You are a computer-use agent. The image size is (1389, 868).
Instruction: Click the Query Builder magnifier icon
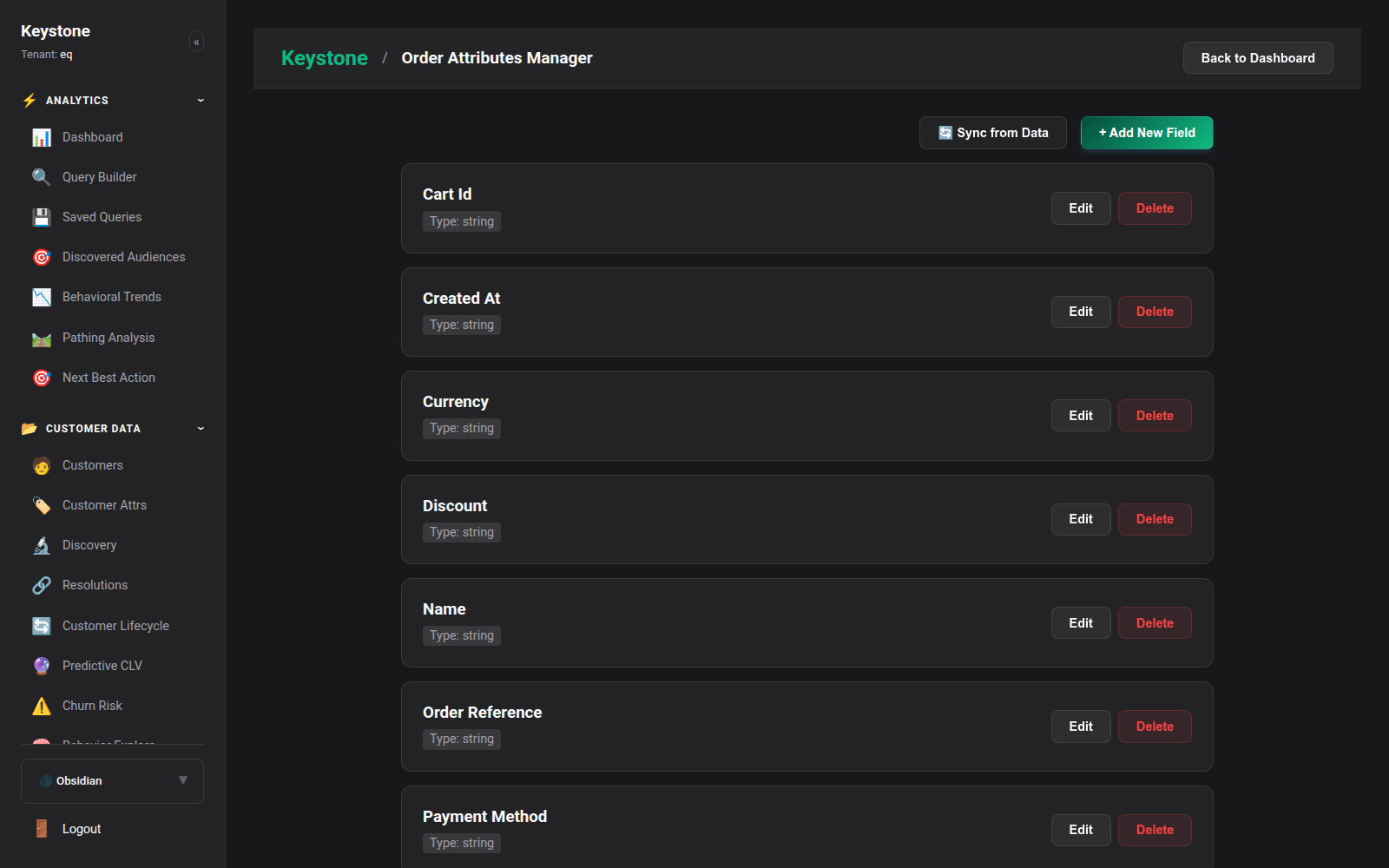point(42,177)
